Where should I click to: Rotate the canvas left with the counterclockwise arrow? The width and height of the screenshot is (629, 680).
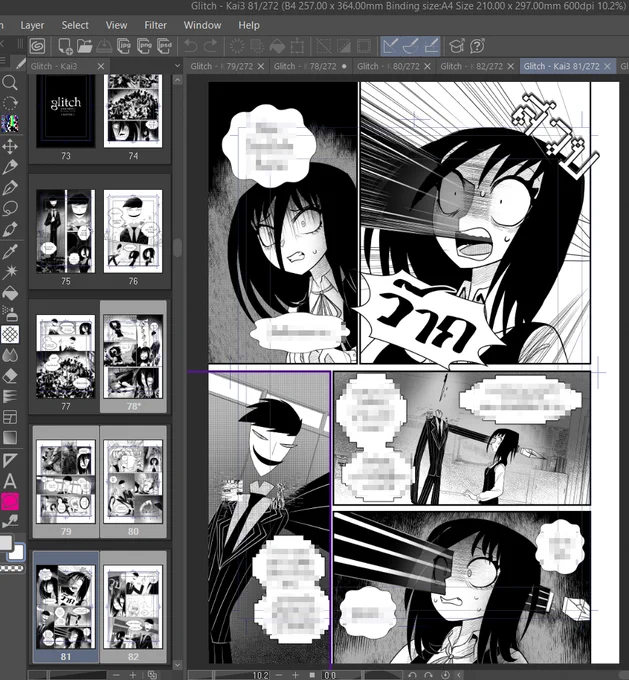point(412,675)
